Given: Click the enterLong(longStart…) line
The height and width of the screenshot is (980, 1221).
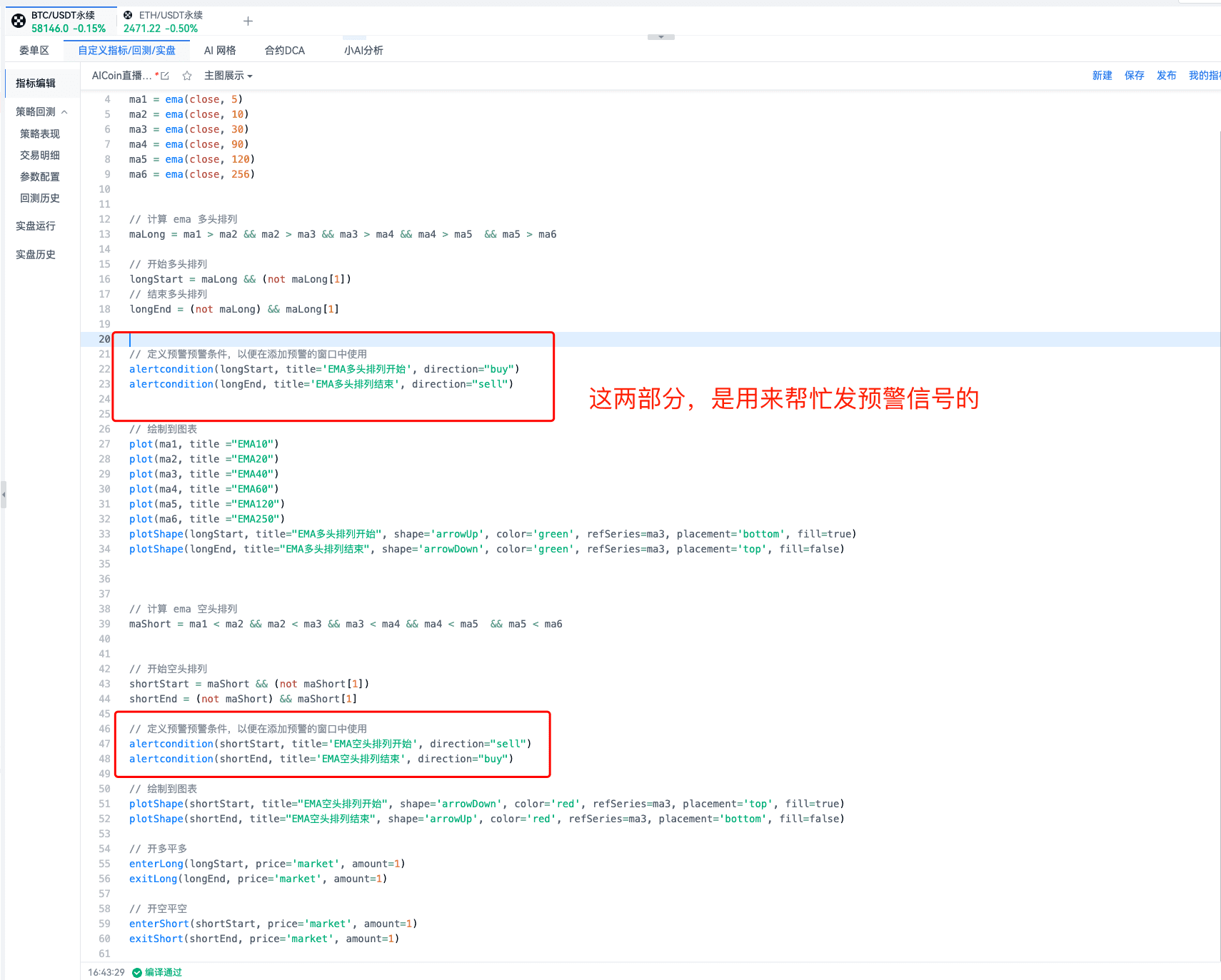Looking at the screenshot, I should point(267,864).
